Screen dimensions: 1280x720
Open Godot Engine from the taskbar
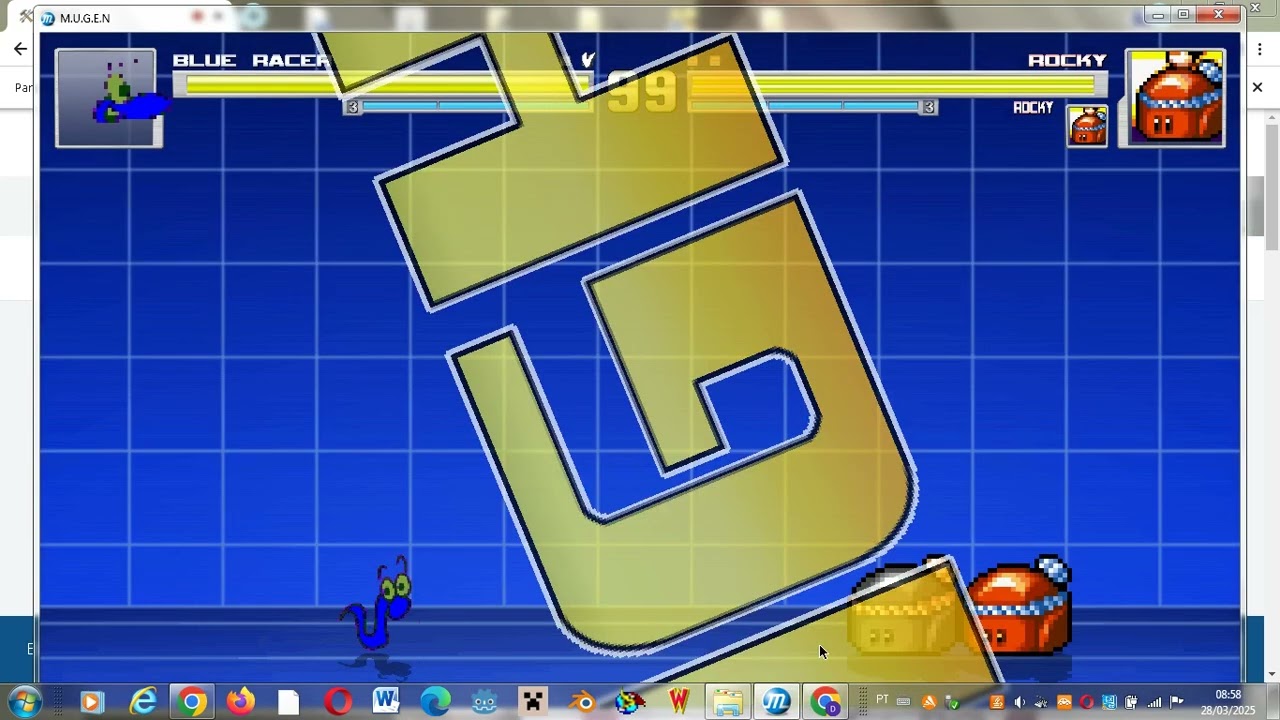click(x=484, y=702)
